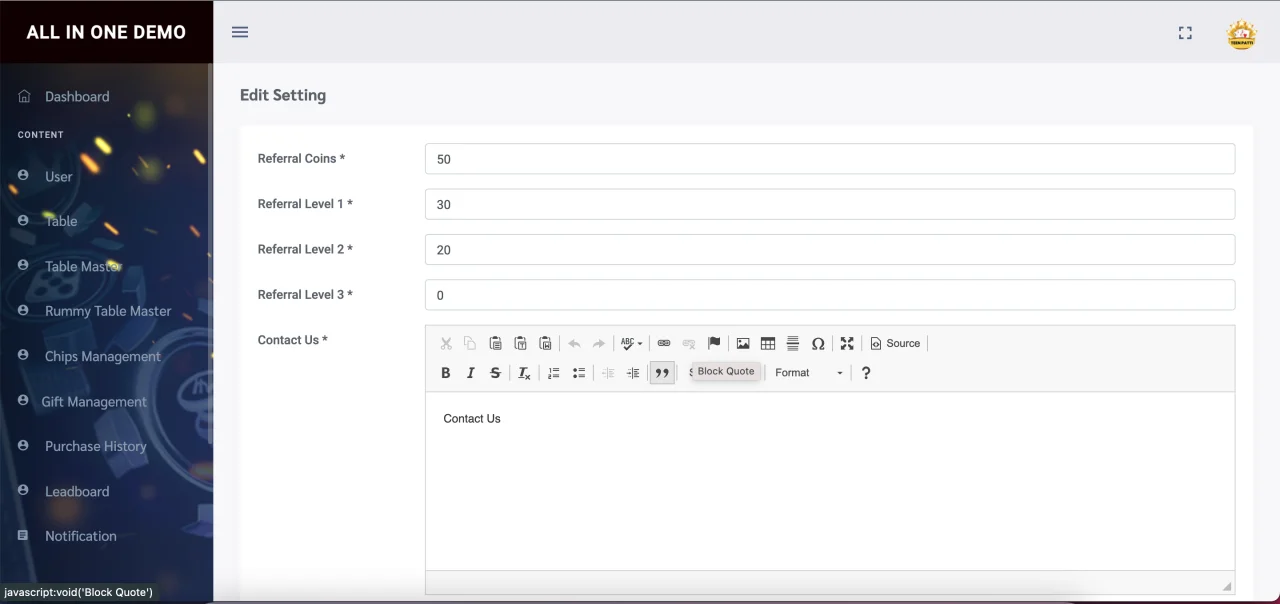Toggle the sidebar with the hamburger menu icon
The image size is (1280, 604).
coord(240,32)
